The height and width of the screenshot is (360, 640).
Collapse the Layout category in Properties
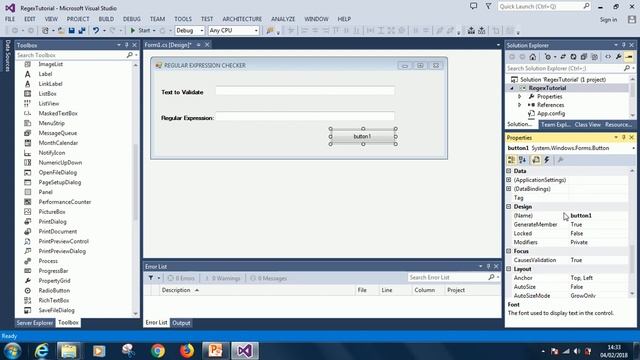click(509, 269)
